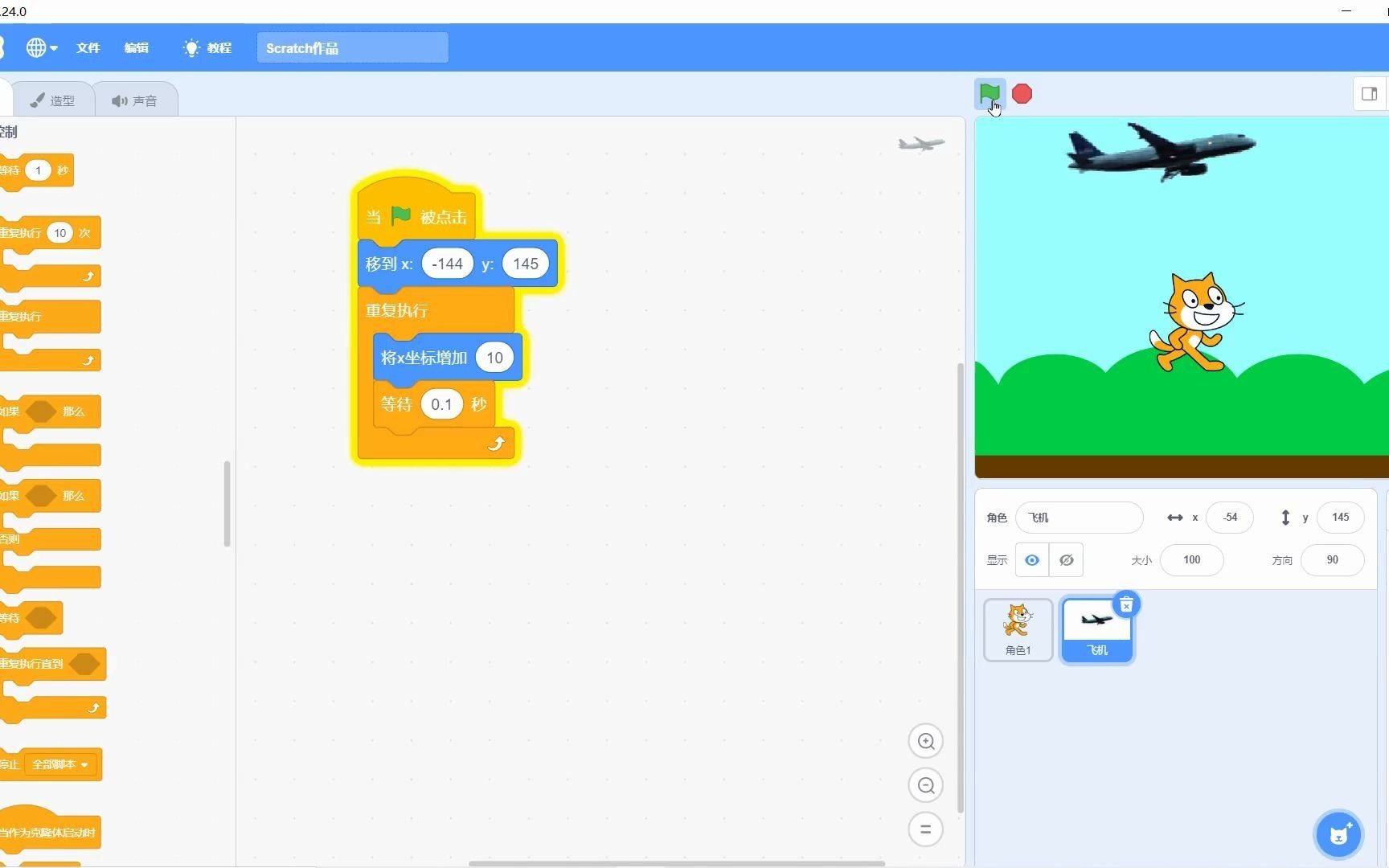Click the cat sprite on the stage
This screenshot has width=1389, height=868.
point(1196,323)
